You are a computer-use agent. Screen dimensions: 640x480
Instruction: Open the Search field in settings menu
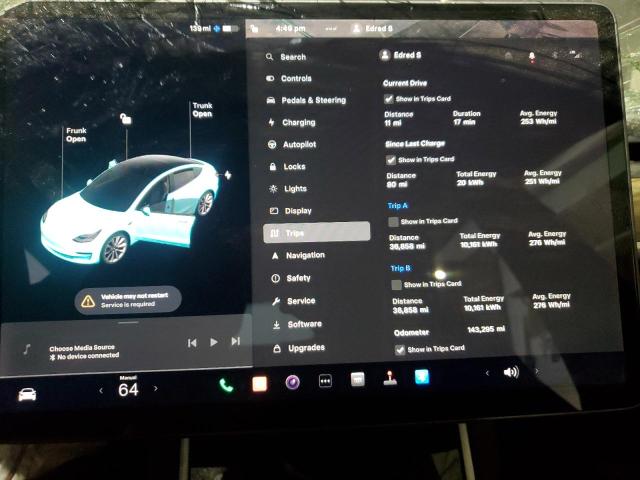(x=286, y=57)
